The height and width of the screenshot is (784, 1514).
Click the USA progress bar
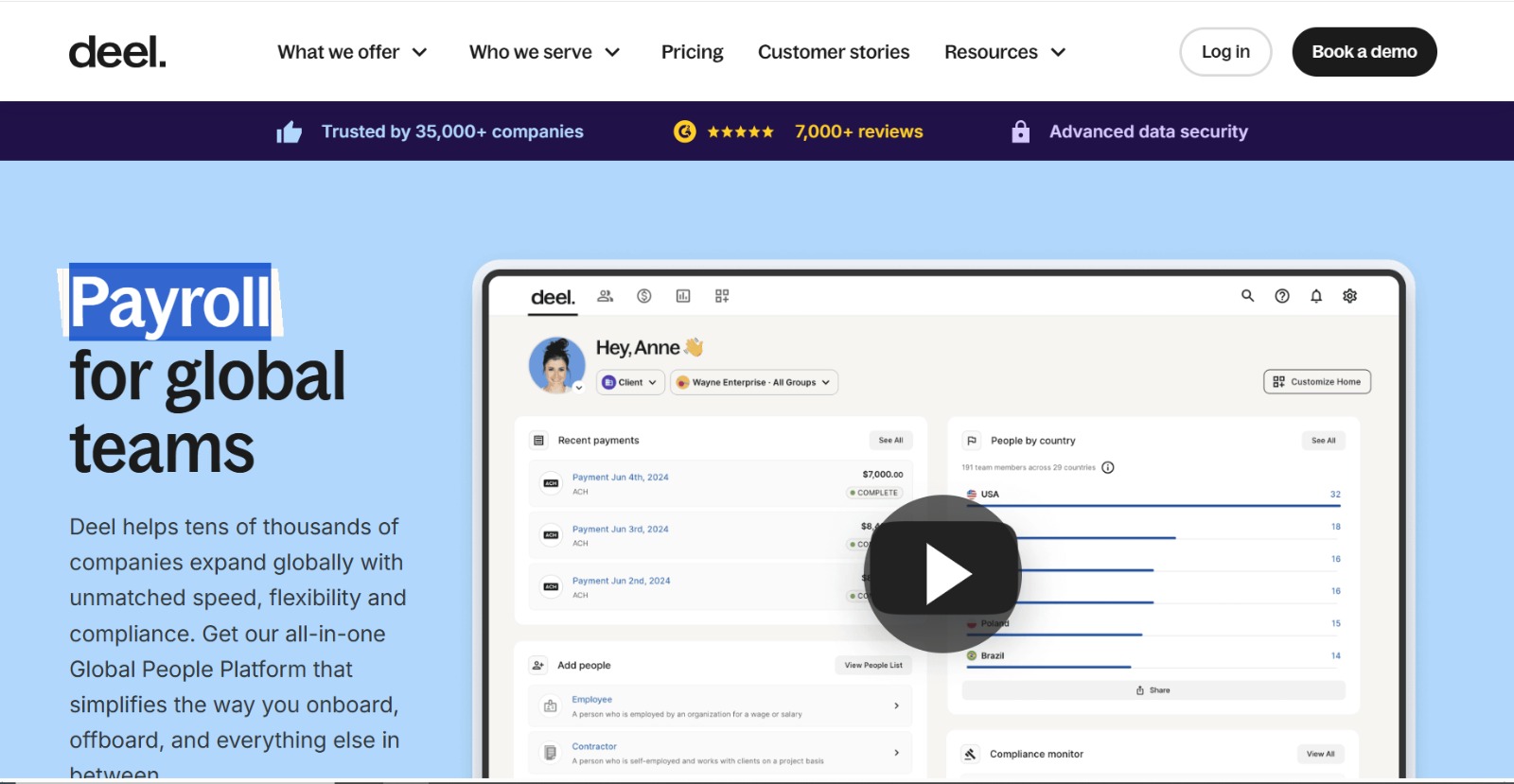click(x=1153, y=506)
